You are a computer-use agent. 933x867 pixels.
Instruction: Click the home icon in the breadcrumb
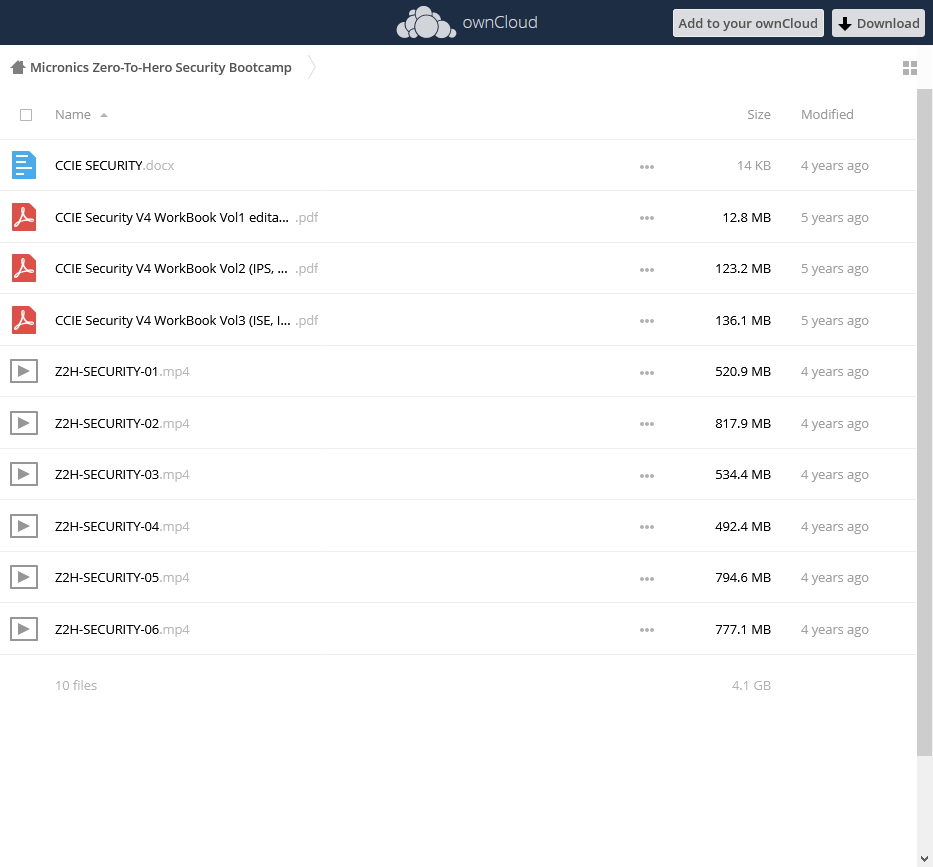(x=18, y=67)
